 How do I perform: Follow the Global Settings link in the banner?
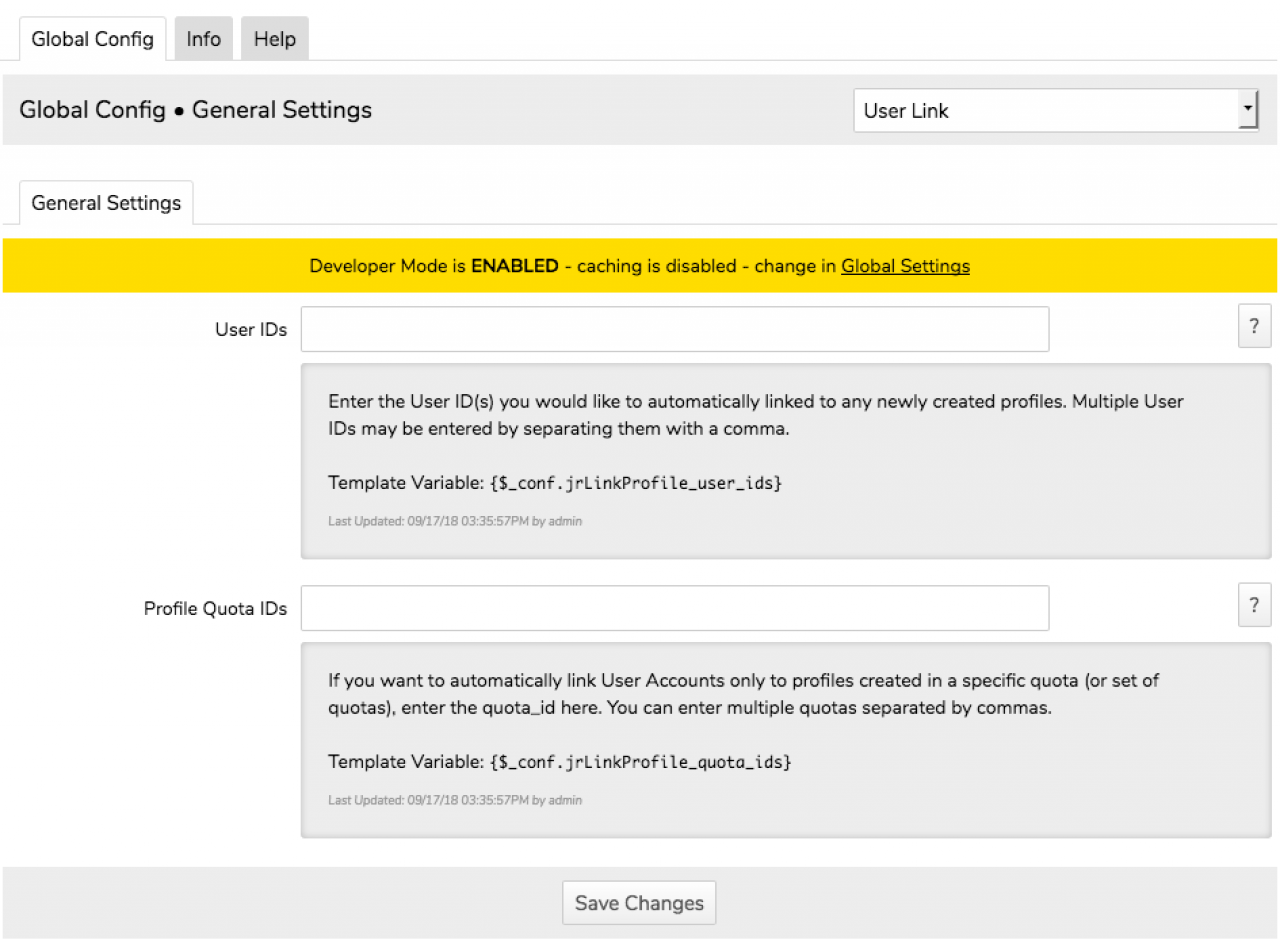(905, 266)
